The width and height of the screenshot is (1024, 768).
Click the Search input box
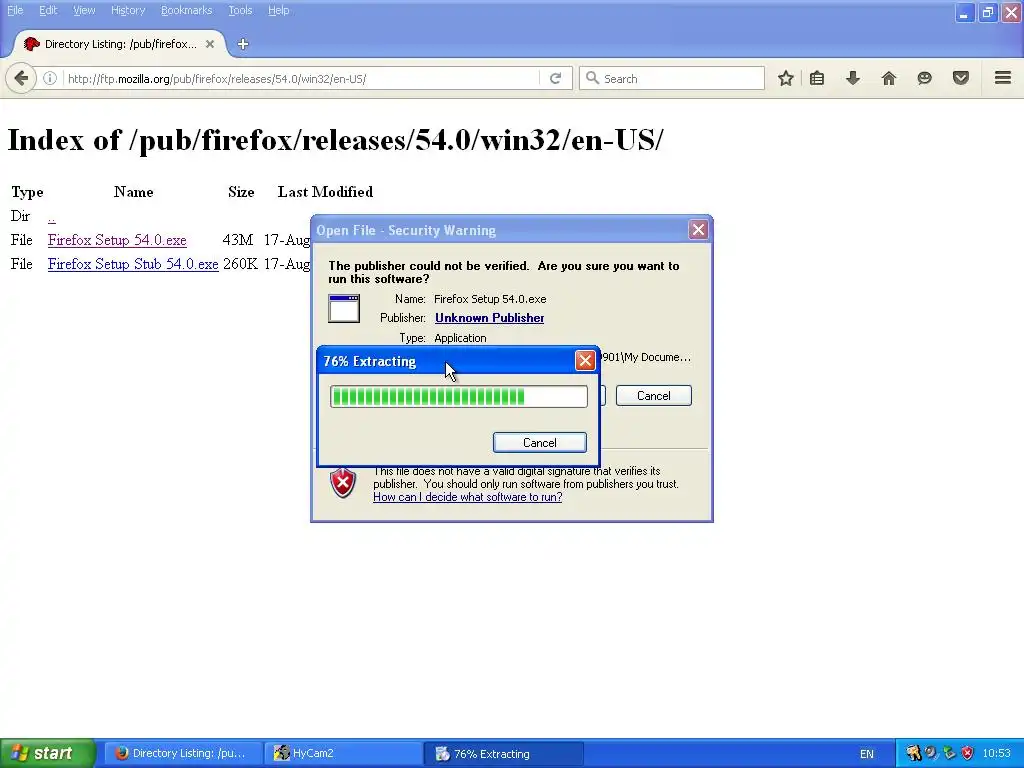tap(671, 78)
